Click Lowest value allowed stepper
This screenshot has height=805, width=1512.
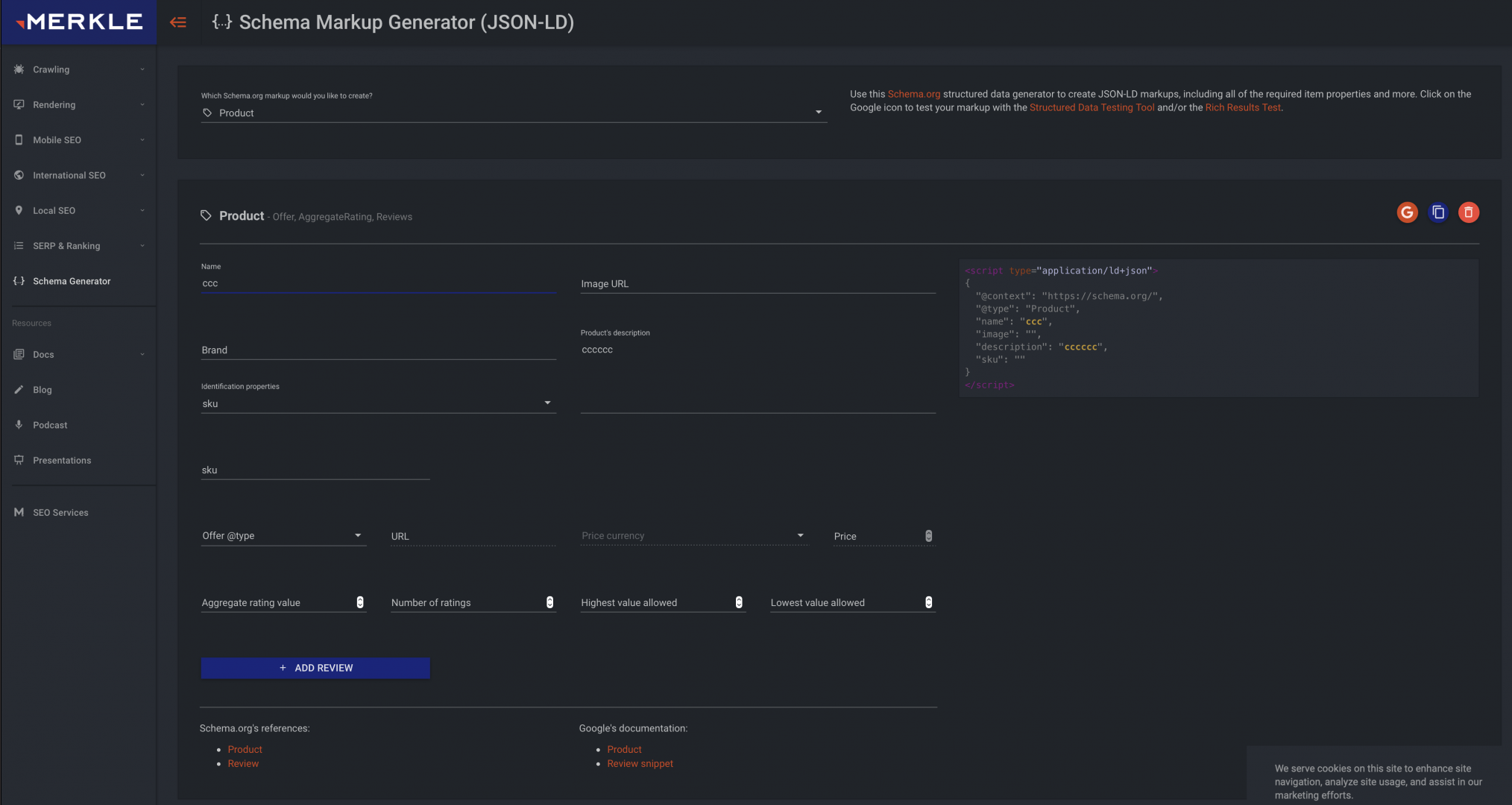[x=928, y=602]
